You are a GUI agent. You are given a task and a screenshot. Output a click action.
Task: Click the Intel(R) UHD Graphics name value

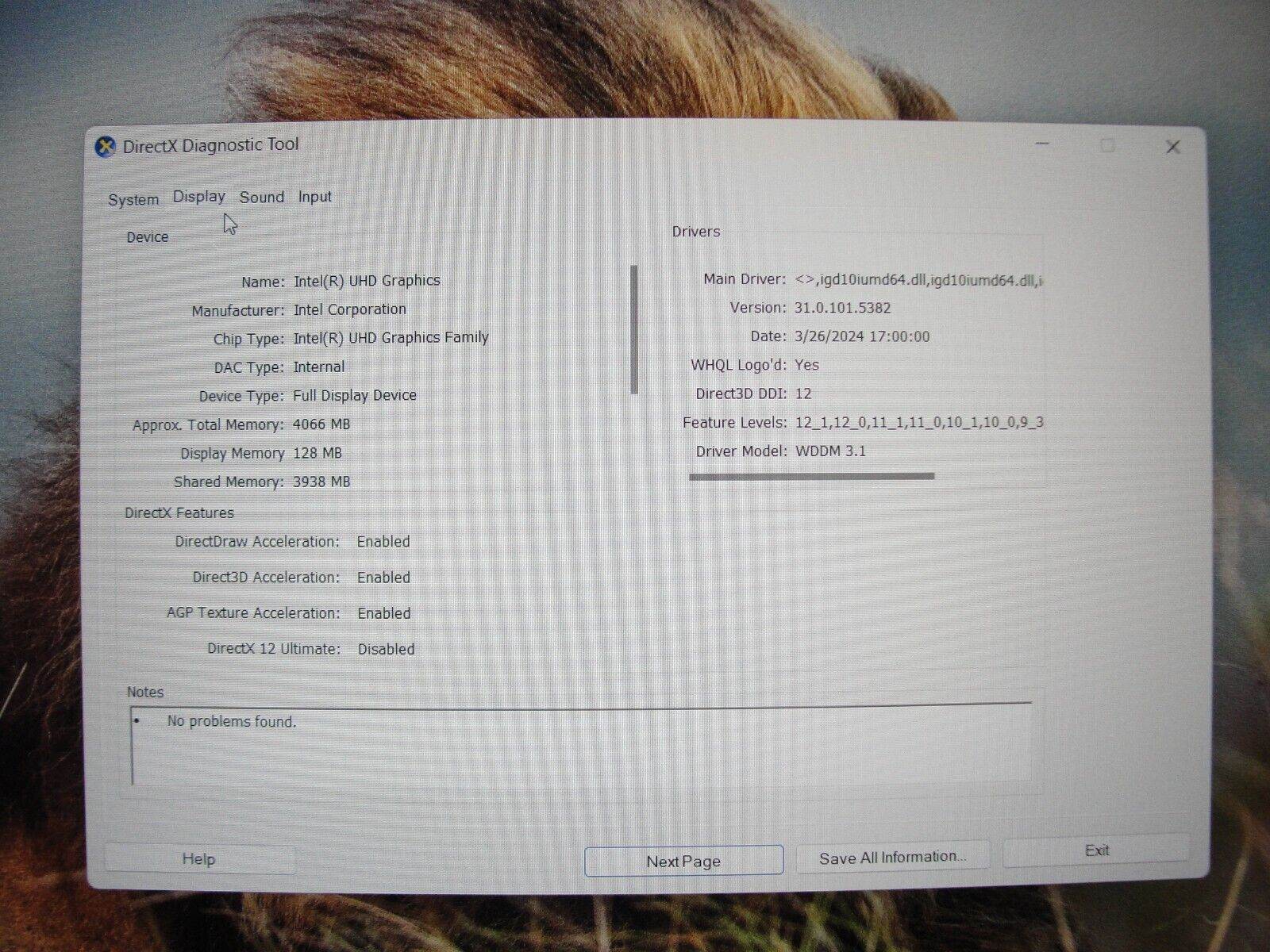[x=367, y=281]
